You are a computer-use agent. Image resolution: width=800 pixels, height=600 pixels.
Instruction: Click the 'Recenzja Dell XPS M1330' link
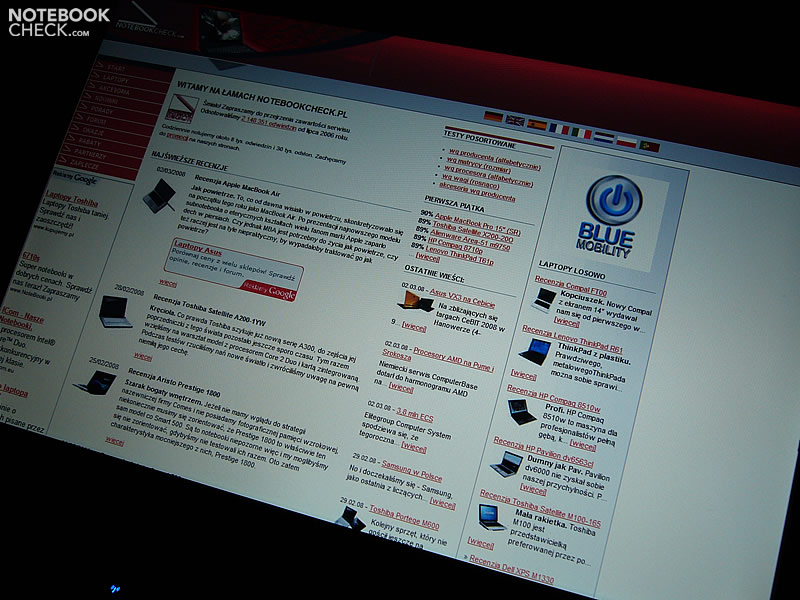(511, 569)
